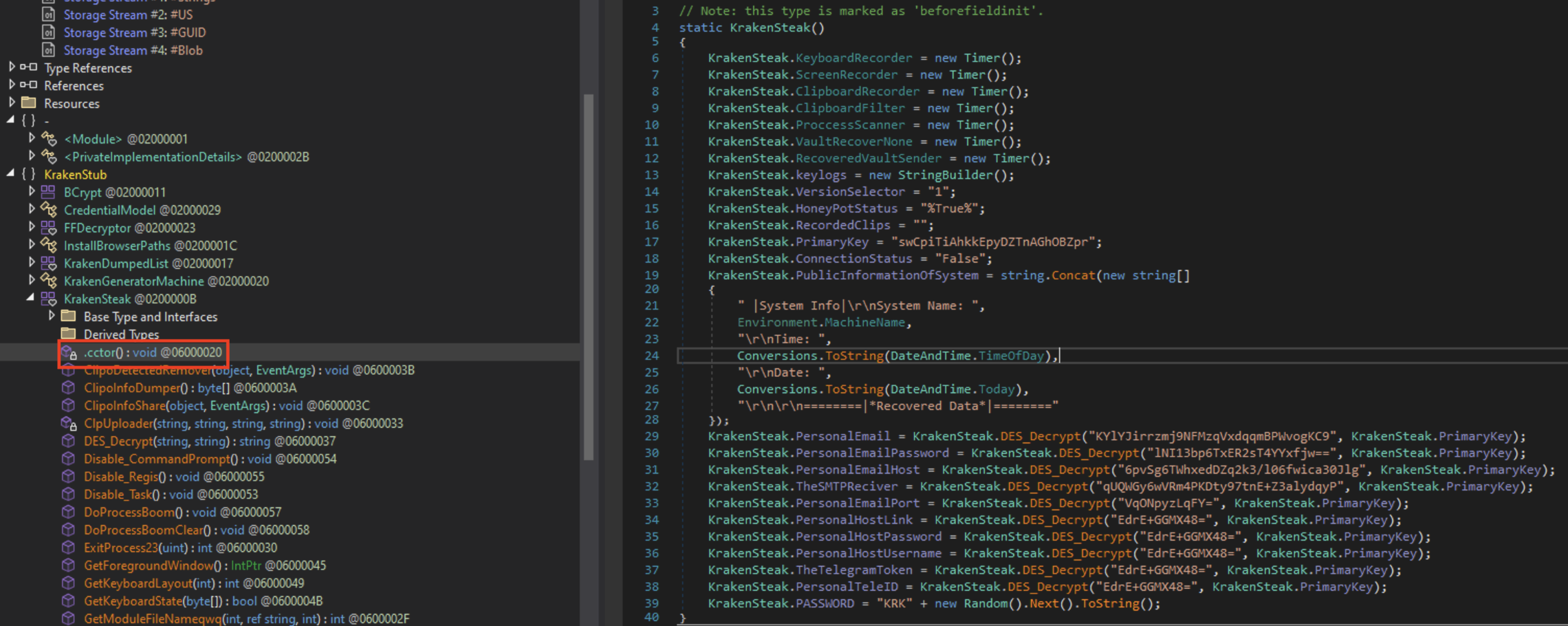
Task: Click the PrimaryKey string value
Action: tap(992, 241)
